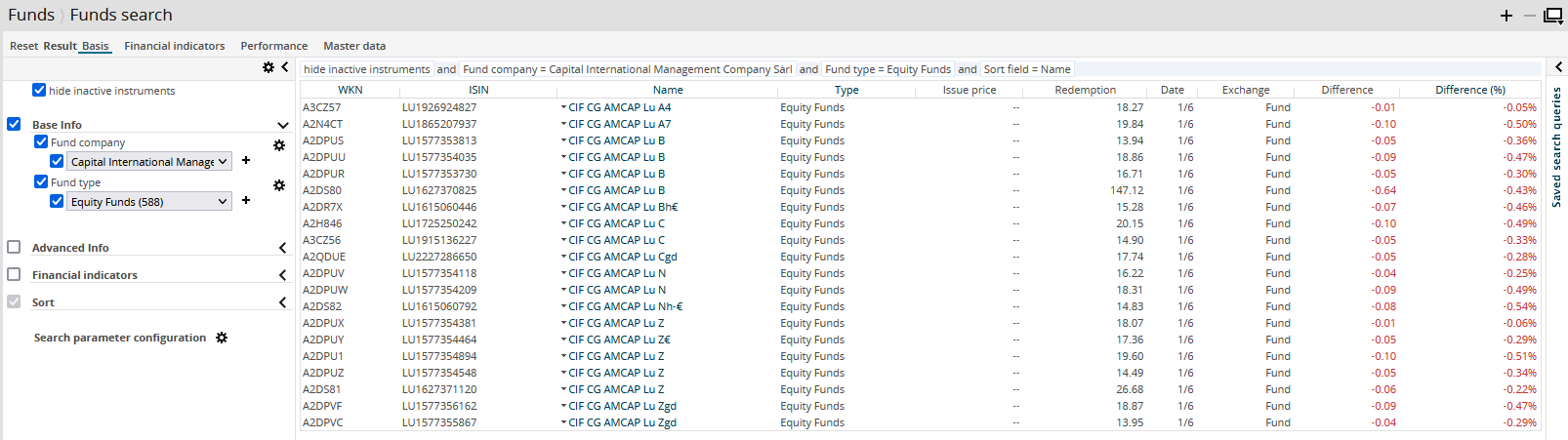1568x440 pixels.
Task: Collapse the Base Info section chevron
Action: [283, 125]
